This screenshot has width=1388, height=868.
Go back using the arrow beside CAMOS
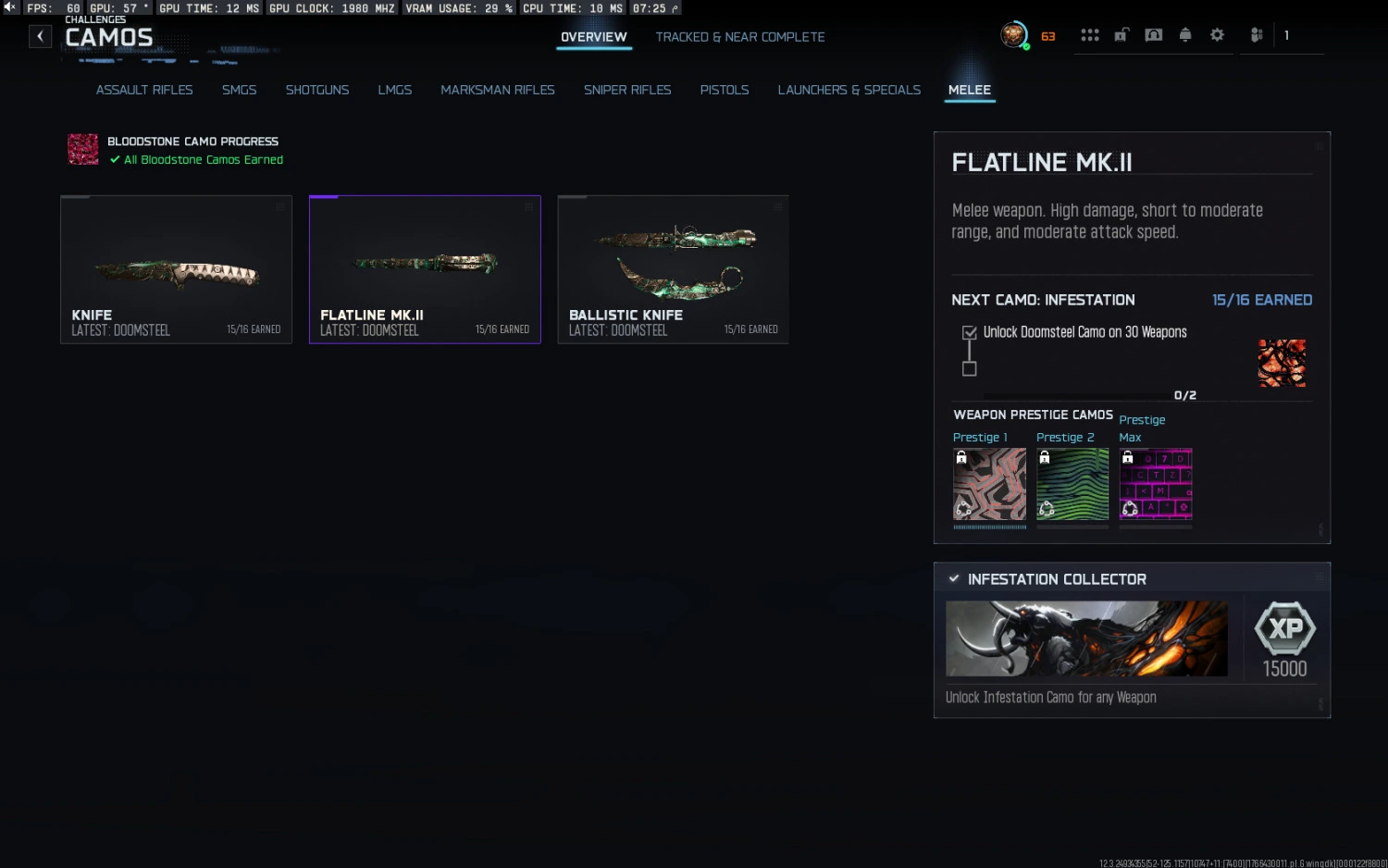(x=40, y=36)
